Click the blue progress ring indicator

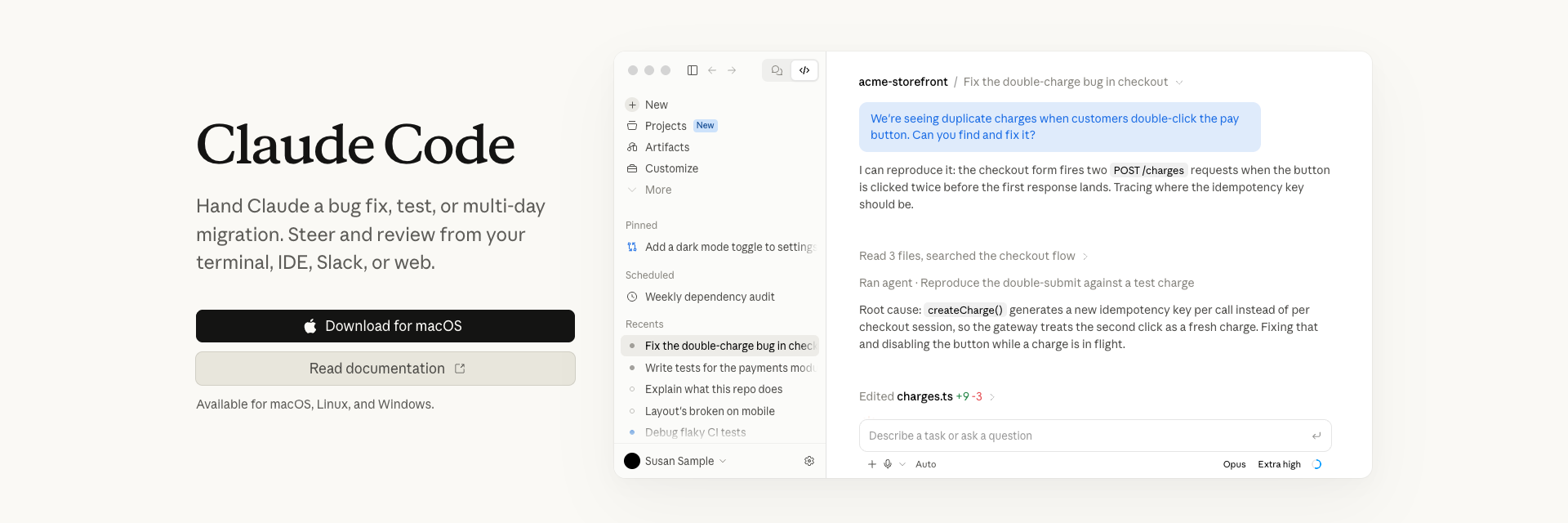click(x=1316, y=464)
